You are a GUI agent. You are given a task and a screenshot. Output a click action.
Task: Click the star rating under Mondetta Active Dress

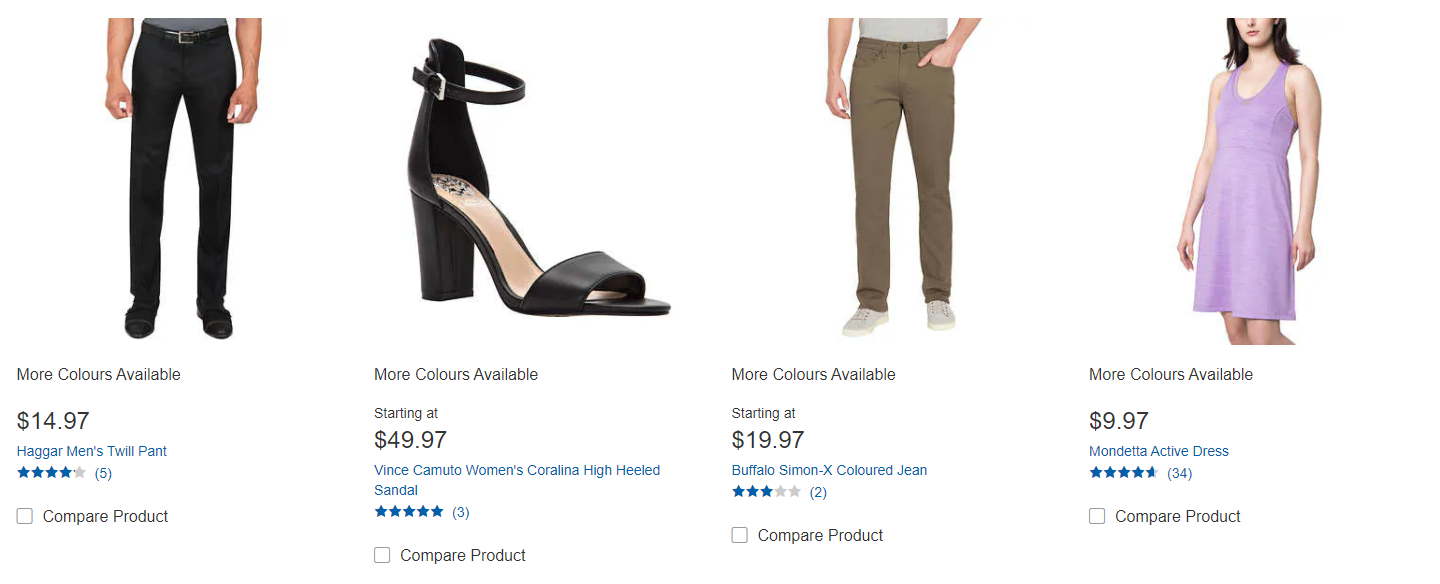pos(1124,473)
